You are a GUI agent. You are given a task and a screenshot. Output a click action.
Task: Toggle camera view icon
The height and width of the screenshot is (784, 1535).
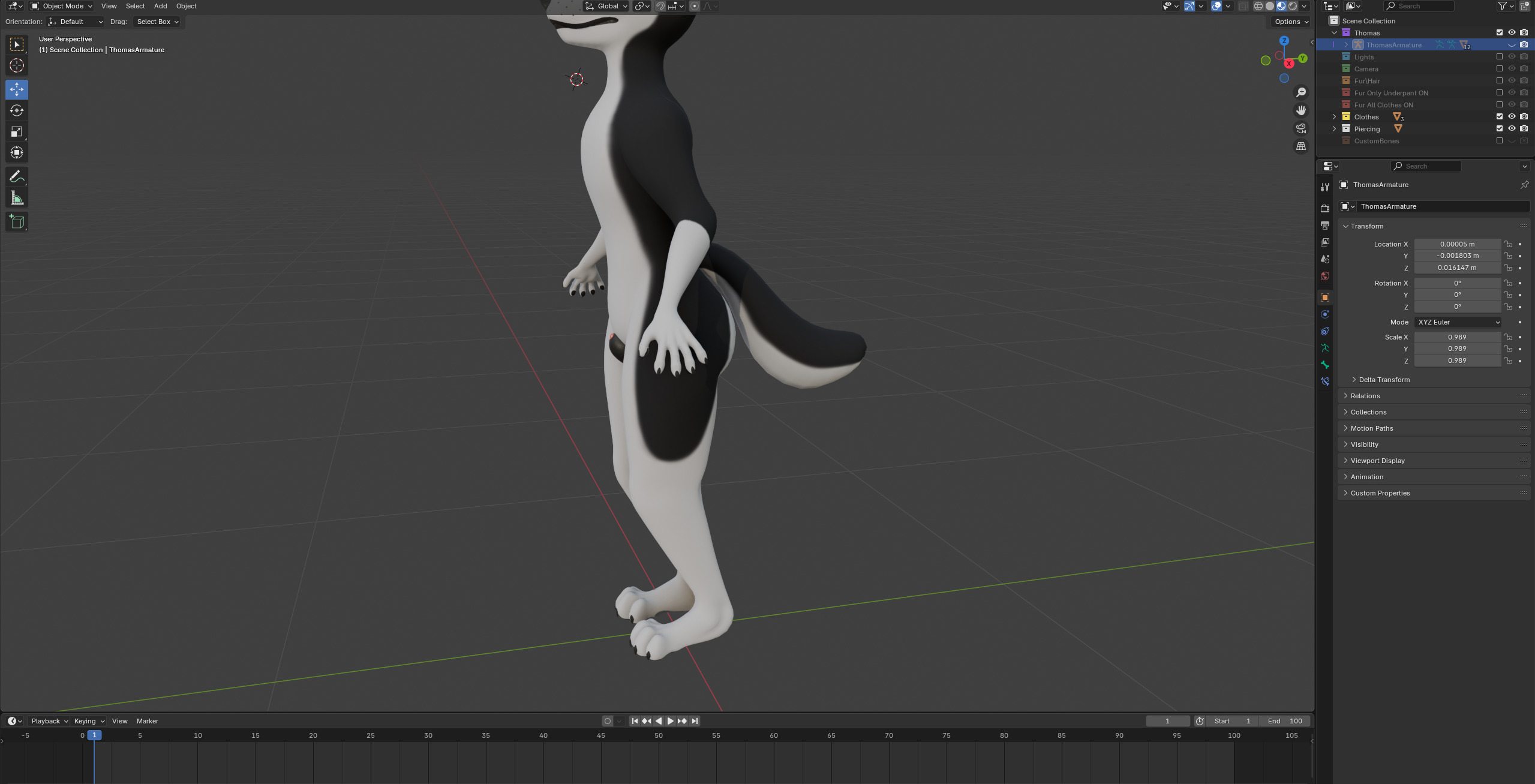pyautogui.click(x=1300, y=128)
